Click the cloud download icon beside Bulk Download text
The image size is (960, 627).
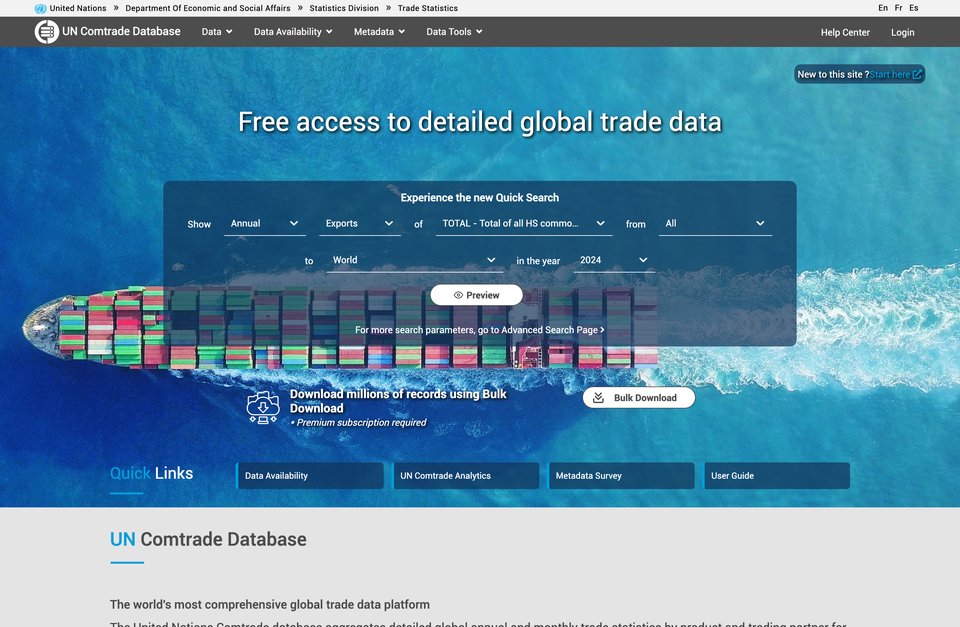263,408
